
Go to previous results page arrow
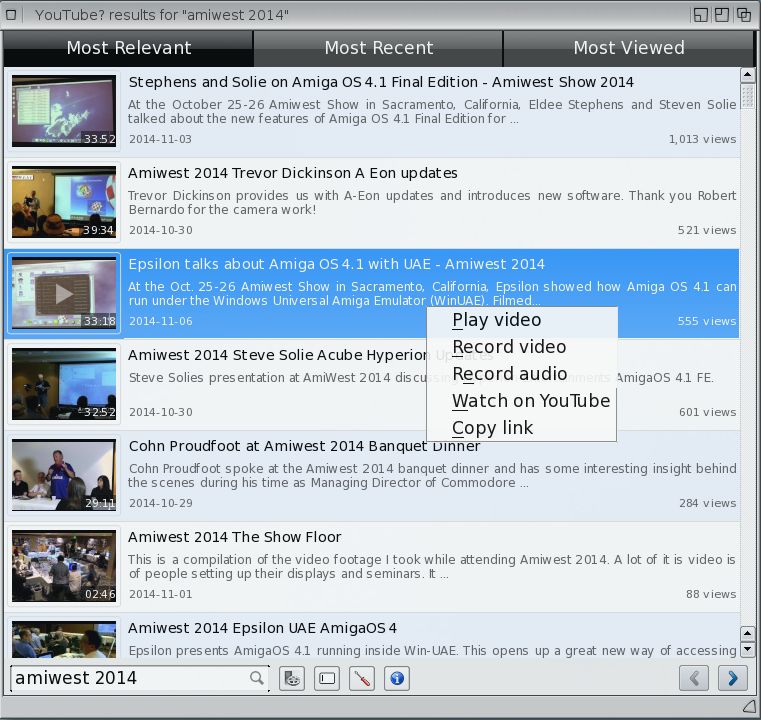(694, 678)
